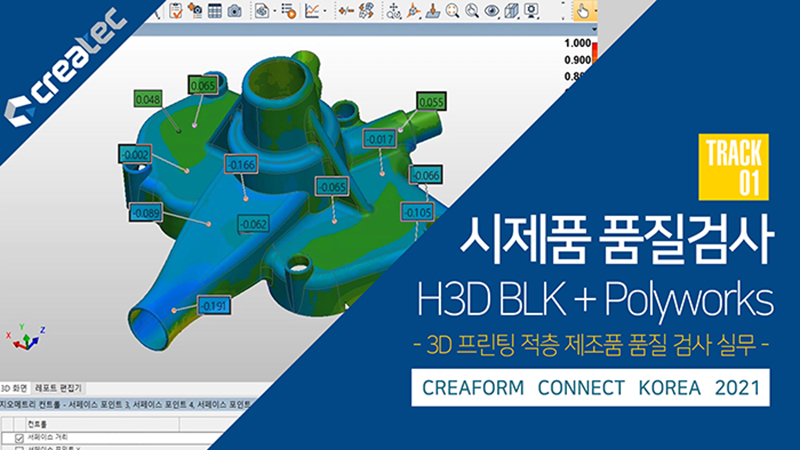Click the globe alignment arrows icon
The height and width of the screenshot is (450, 800).
[x=366, y=11]
